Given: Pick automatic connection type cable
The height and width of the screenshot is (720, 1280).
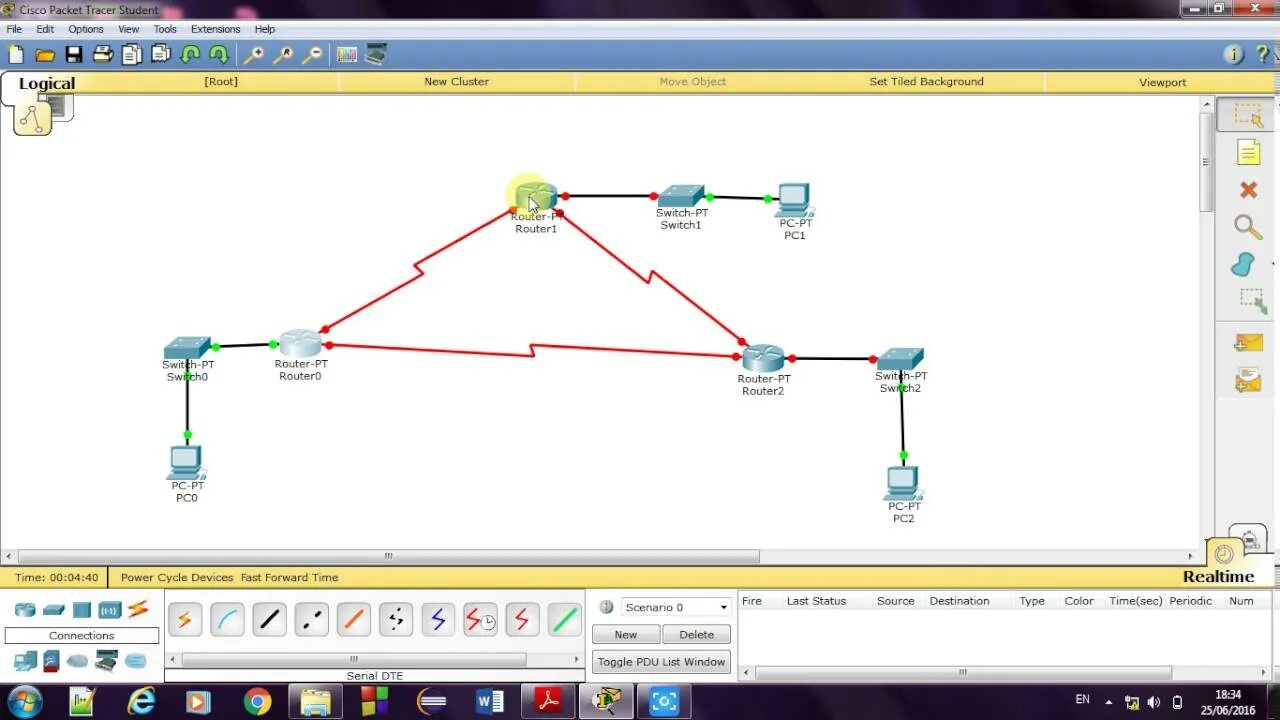Looking at the screenshot, I should coord(184,620).
